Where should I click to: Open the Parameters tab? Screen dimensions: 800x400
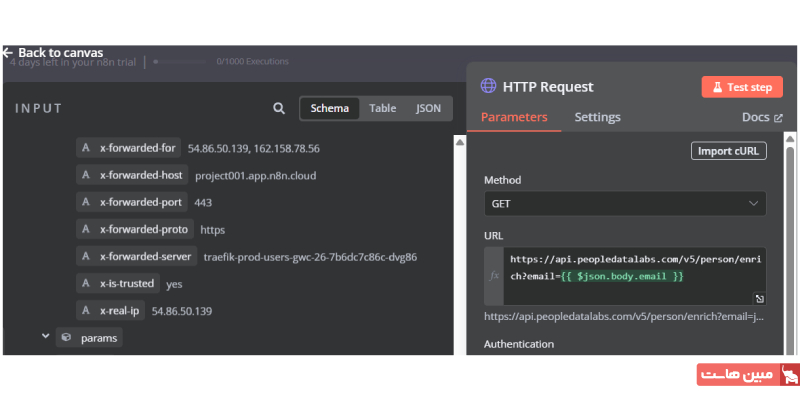[514, 117]
